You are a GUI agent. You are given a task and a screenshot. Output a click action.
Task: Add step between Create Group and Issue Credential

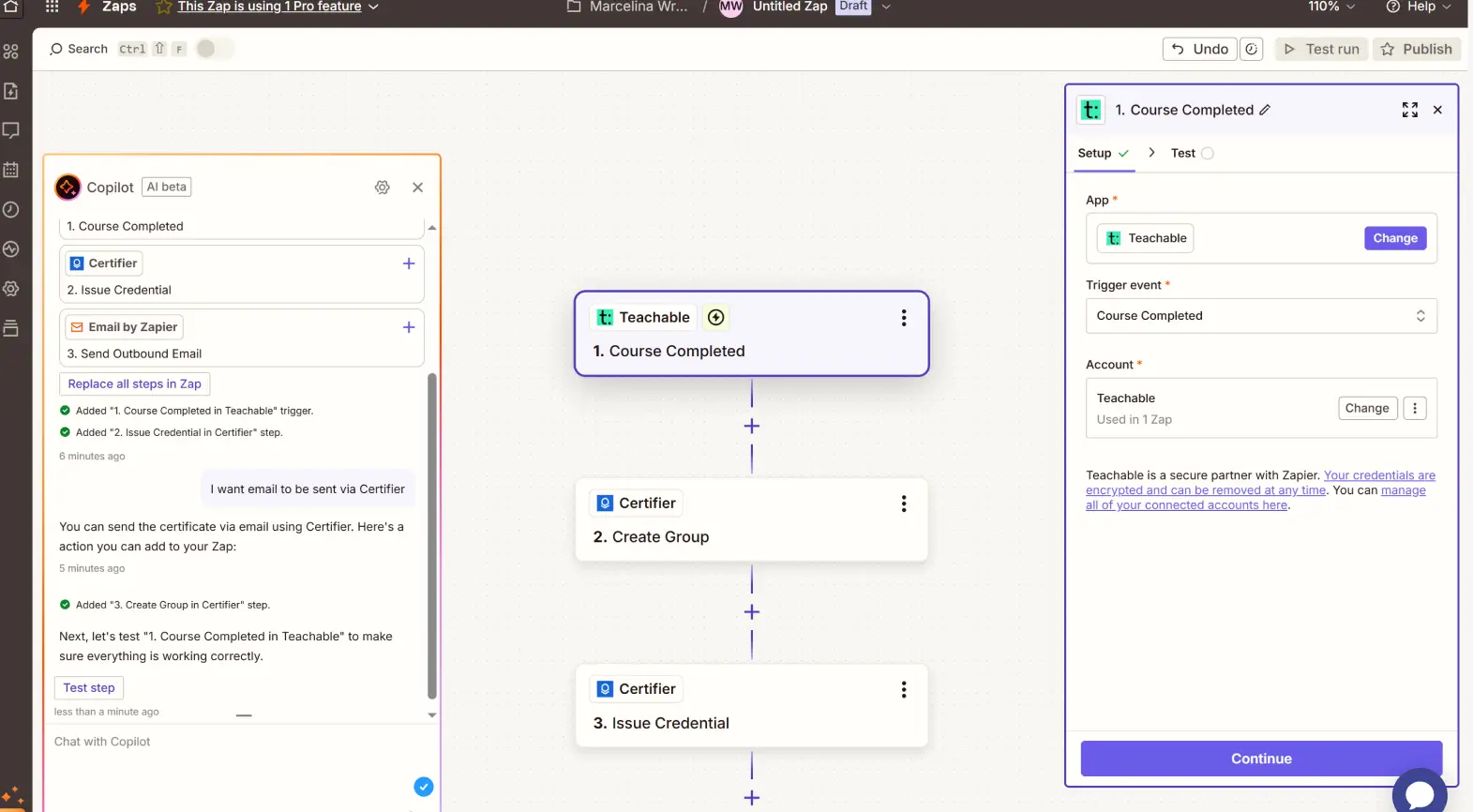pyautogui.click(x=752, y=612)
